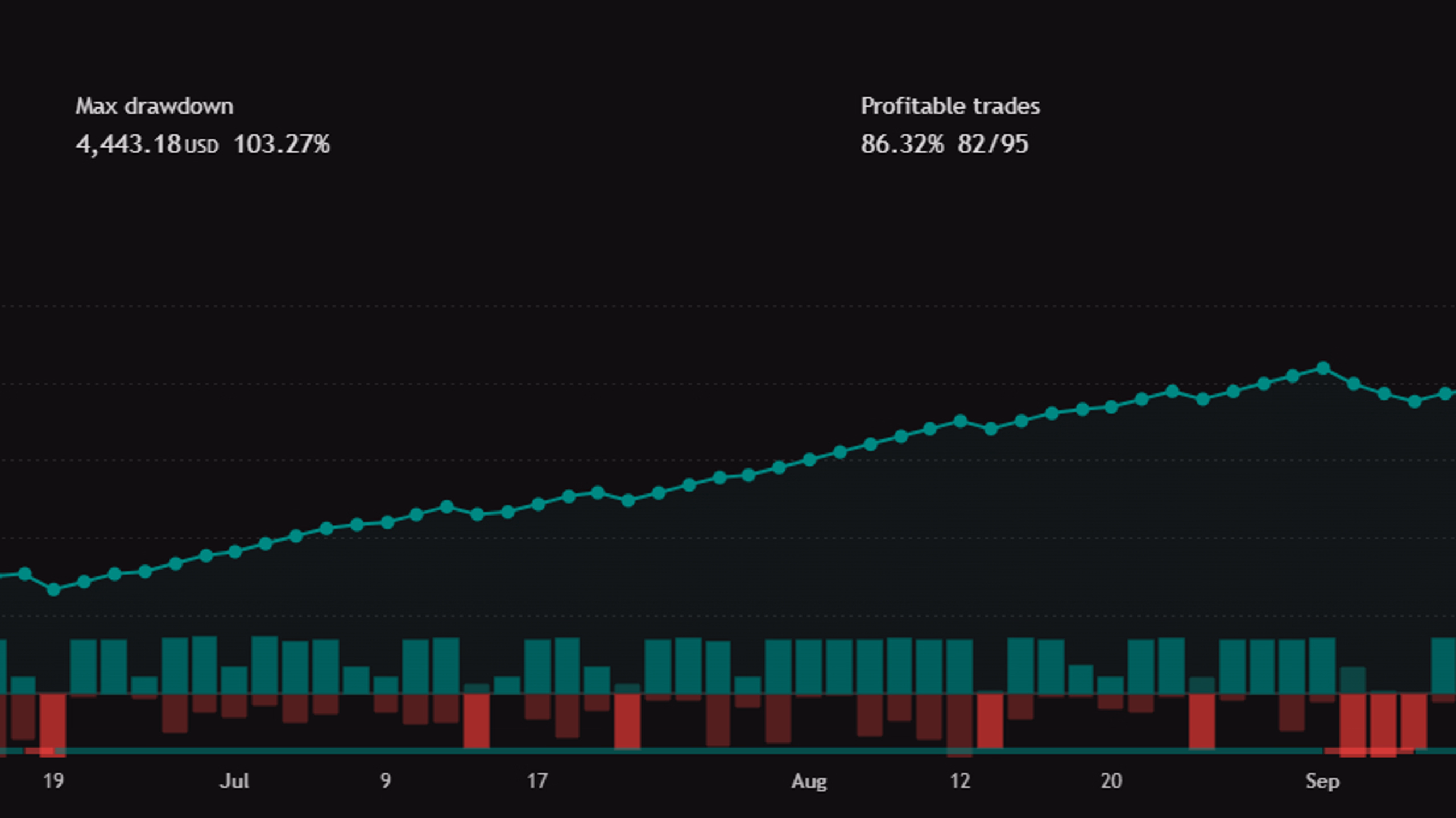The image size is (1456, 818).
Task: Click the Sep axis label
Action: pos(1322,782)
